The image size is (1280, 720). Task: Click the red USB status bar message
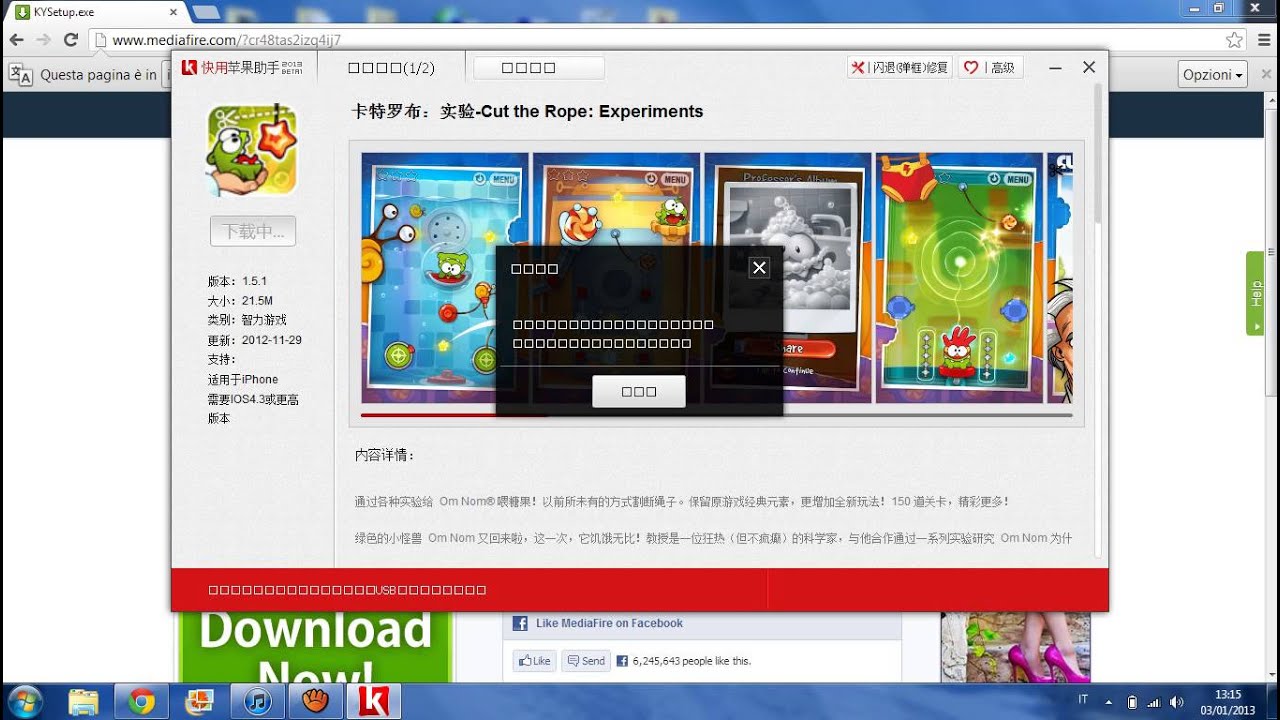click(347, 590)
